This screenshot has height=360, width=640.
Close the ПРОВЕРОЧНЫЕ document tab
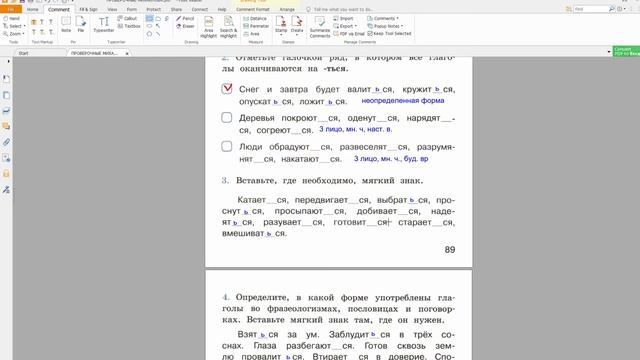[127, 53]
